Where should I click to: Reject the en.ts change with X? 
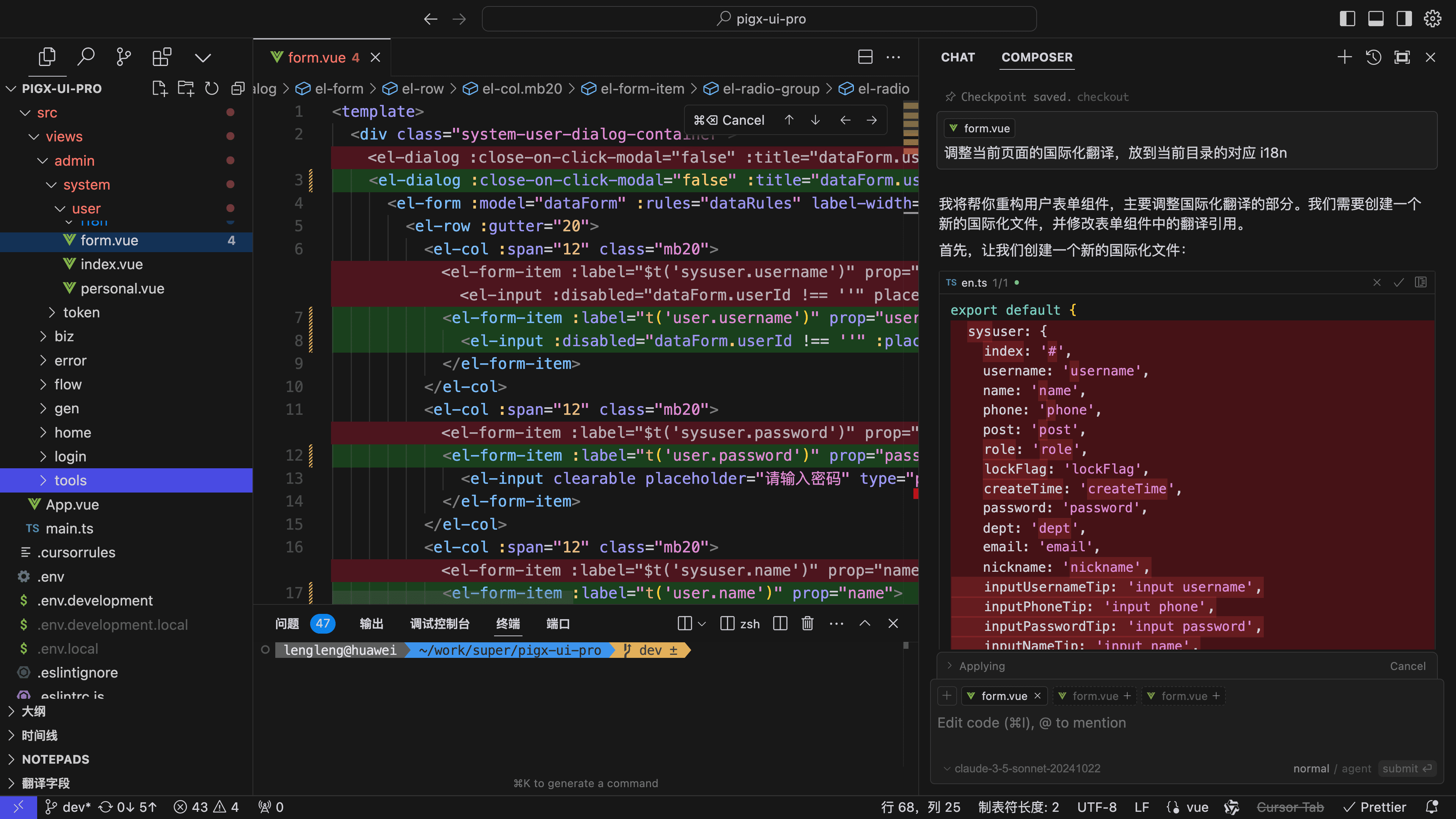[1377, 282]
